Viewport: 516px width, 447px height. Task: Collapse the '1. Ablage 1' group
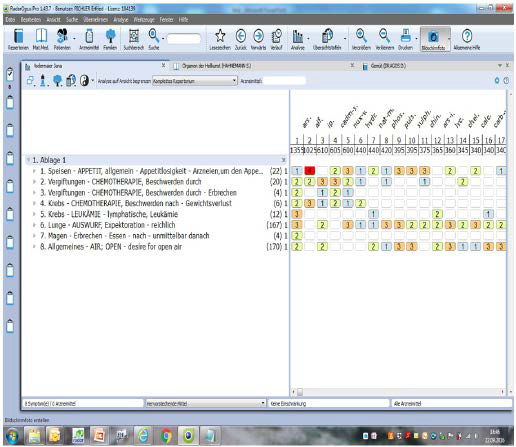[28, 160]
